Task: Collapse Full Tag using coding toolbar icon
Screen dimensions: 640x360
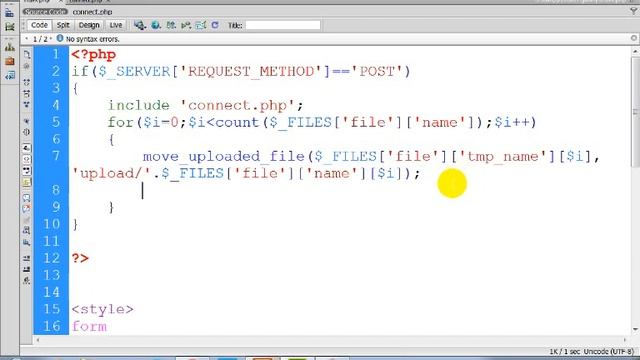Action: (x=27, y=82)
